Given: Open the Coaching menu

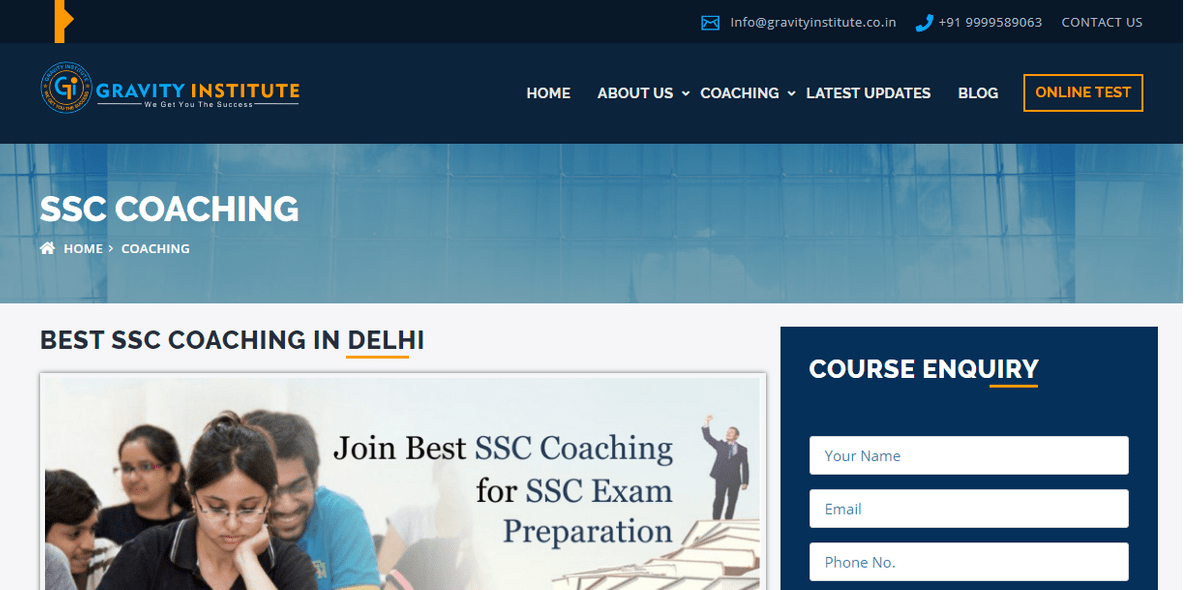Looking at the screenshot, I should click(739, 93).
